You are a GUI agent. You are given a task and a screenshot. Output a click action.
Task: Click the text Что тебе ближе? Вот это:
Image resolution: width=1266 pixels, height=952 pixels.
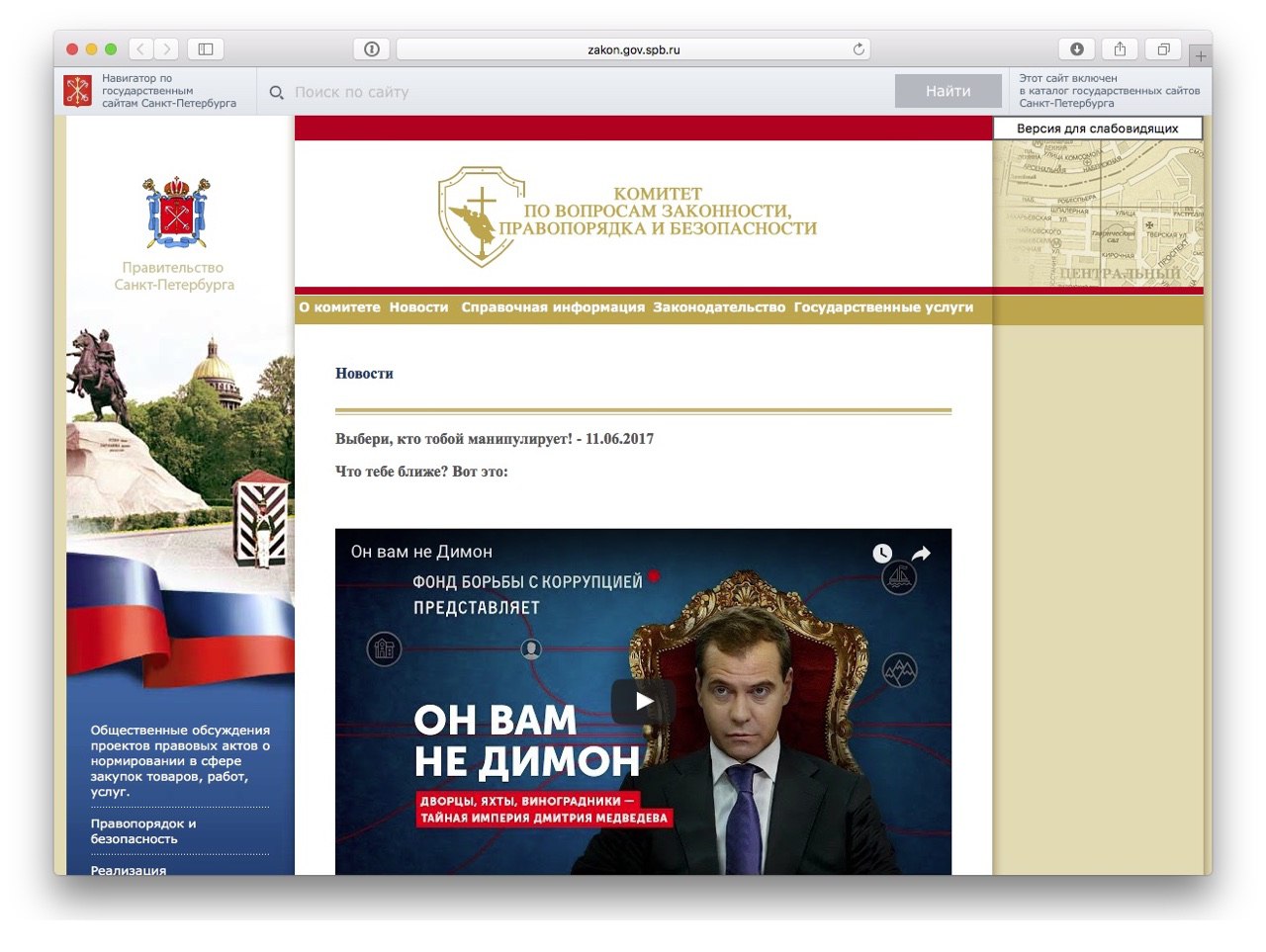coord(421,472)
